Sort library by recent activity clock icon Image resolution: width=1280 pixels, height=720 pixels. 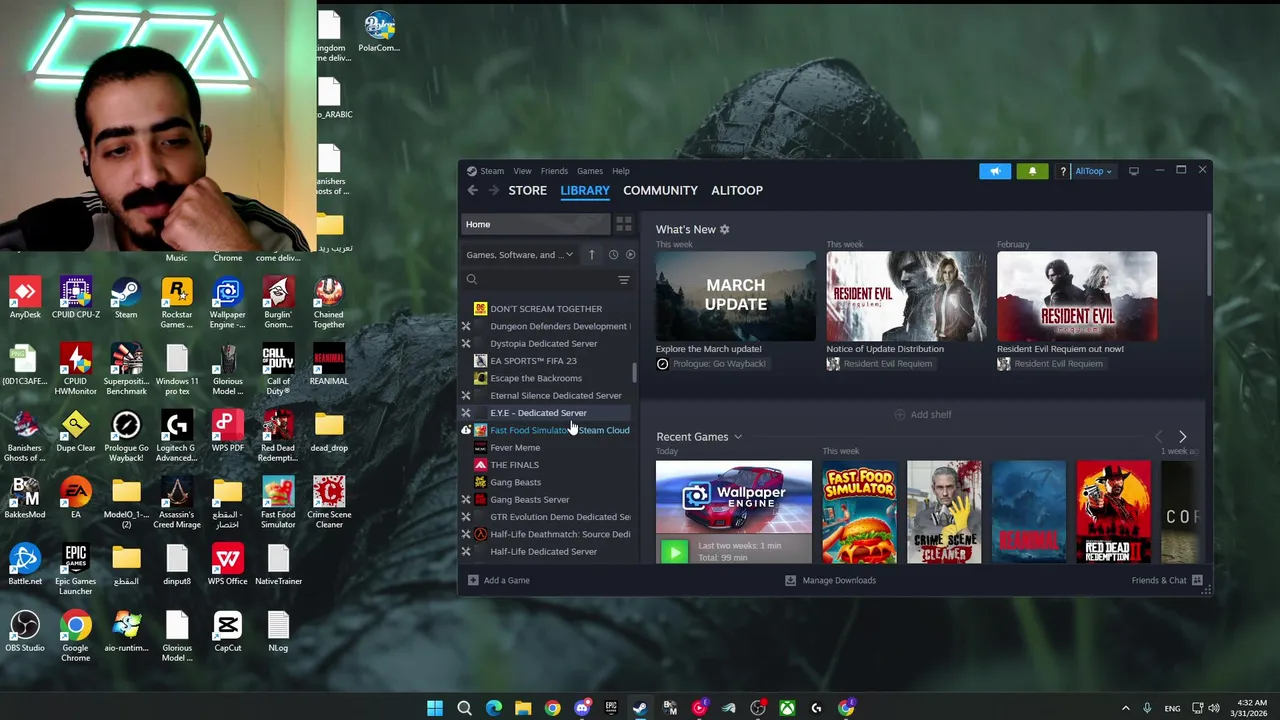(613, 255)
